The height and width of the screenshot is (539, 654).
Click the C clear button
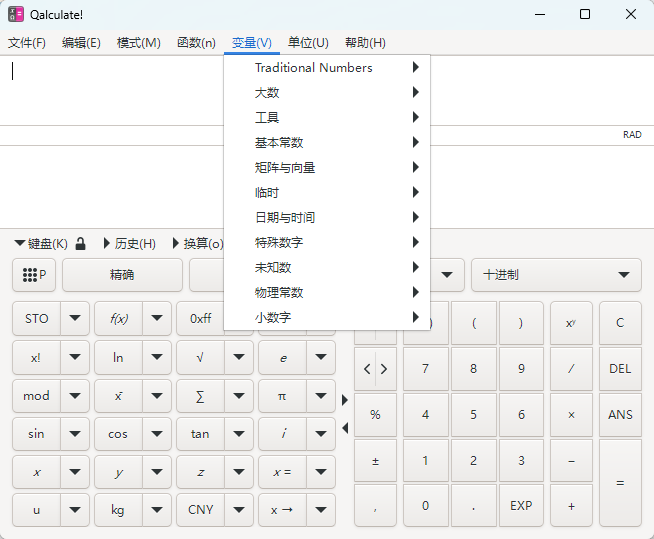pyautogui.click(x=620, y=323)
